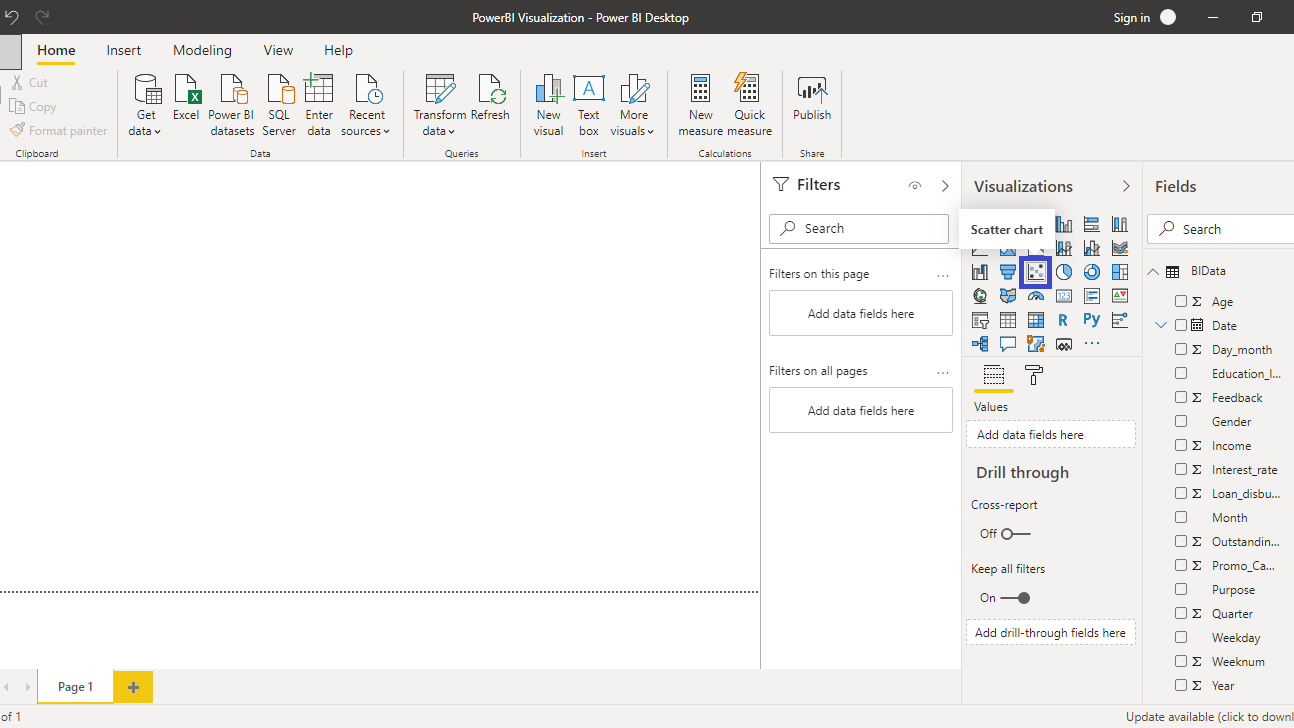Collapse the BIData table
Viewport: 1294px width, 728px height.
(1153, 271)
